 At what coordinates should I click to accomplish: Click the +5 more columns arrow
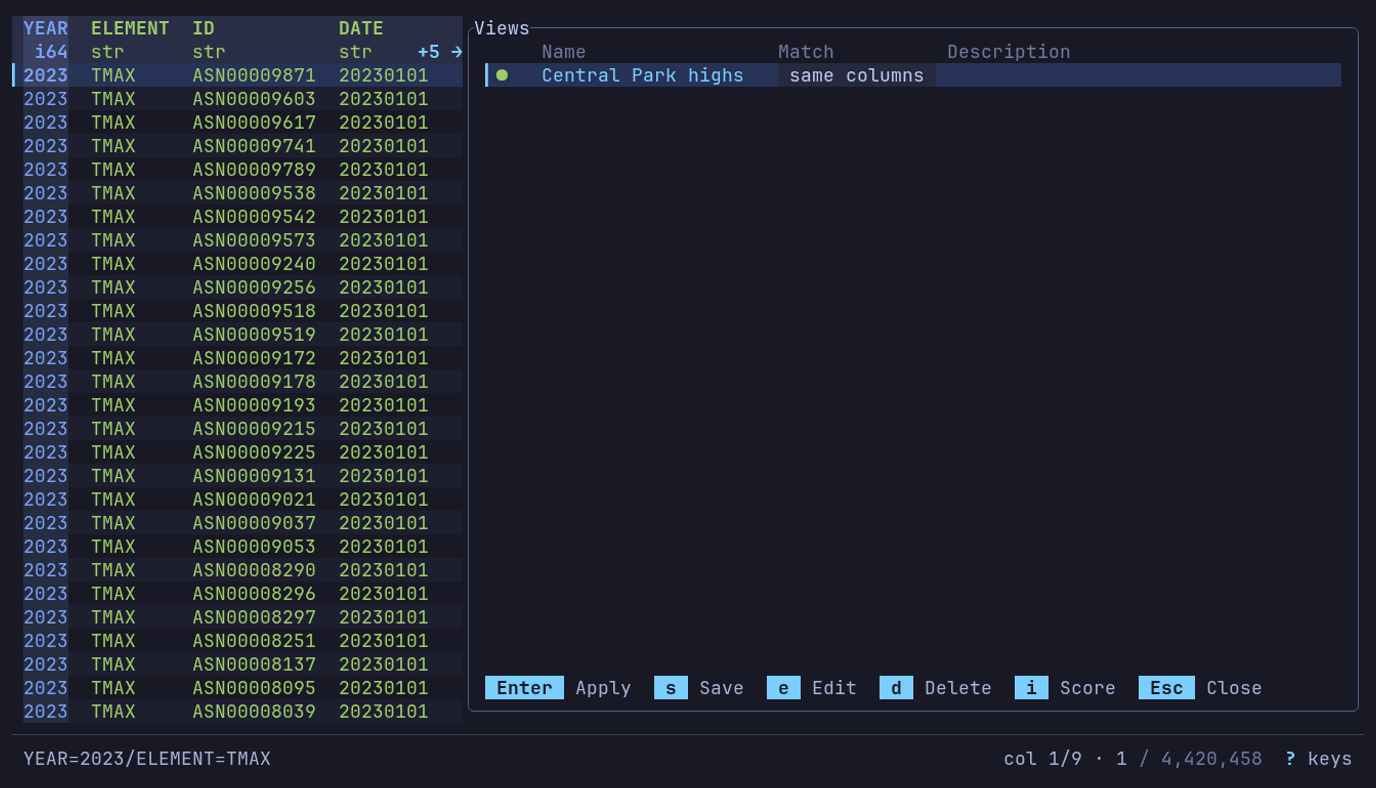[440, 52]
